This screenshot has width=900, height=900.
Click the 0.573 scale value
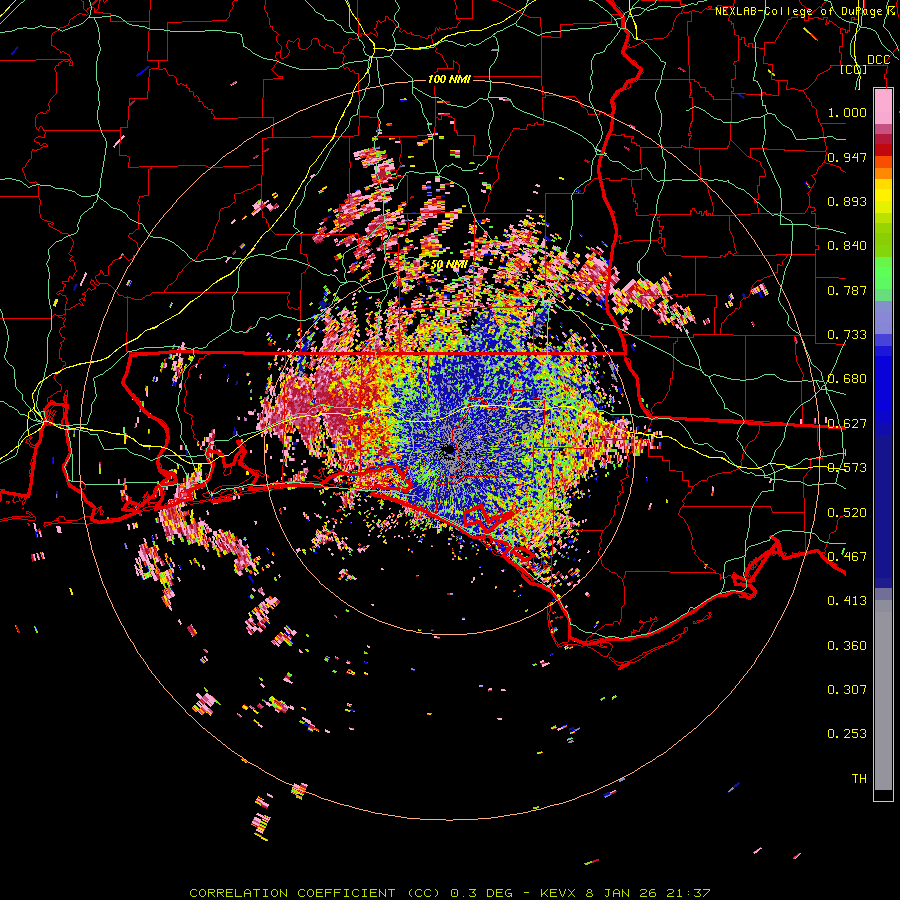(847, 468)
